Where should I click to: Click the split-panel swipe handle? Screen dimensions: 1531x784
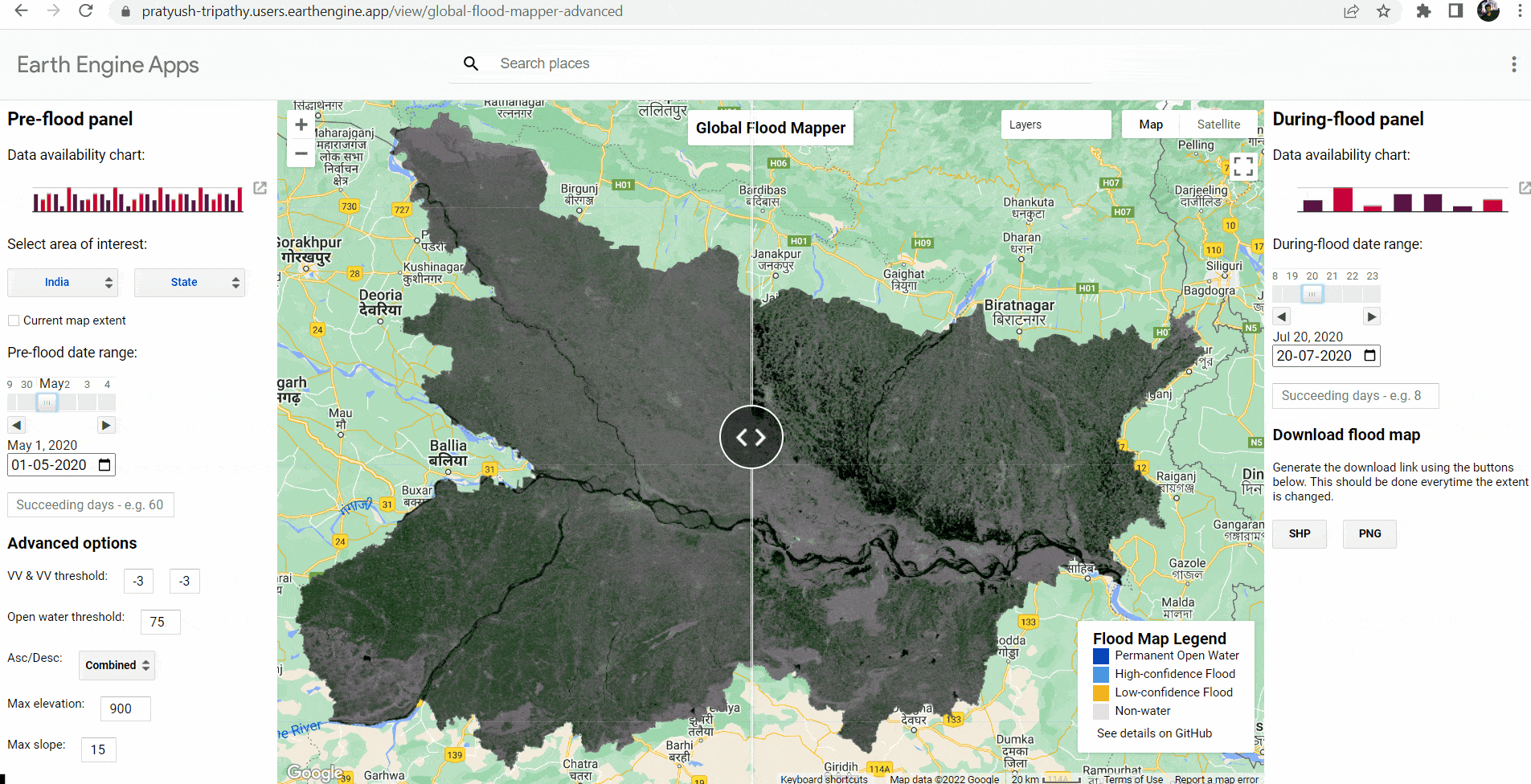click(x=751, y=437)
